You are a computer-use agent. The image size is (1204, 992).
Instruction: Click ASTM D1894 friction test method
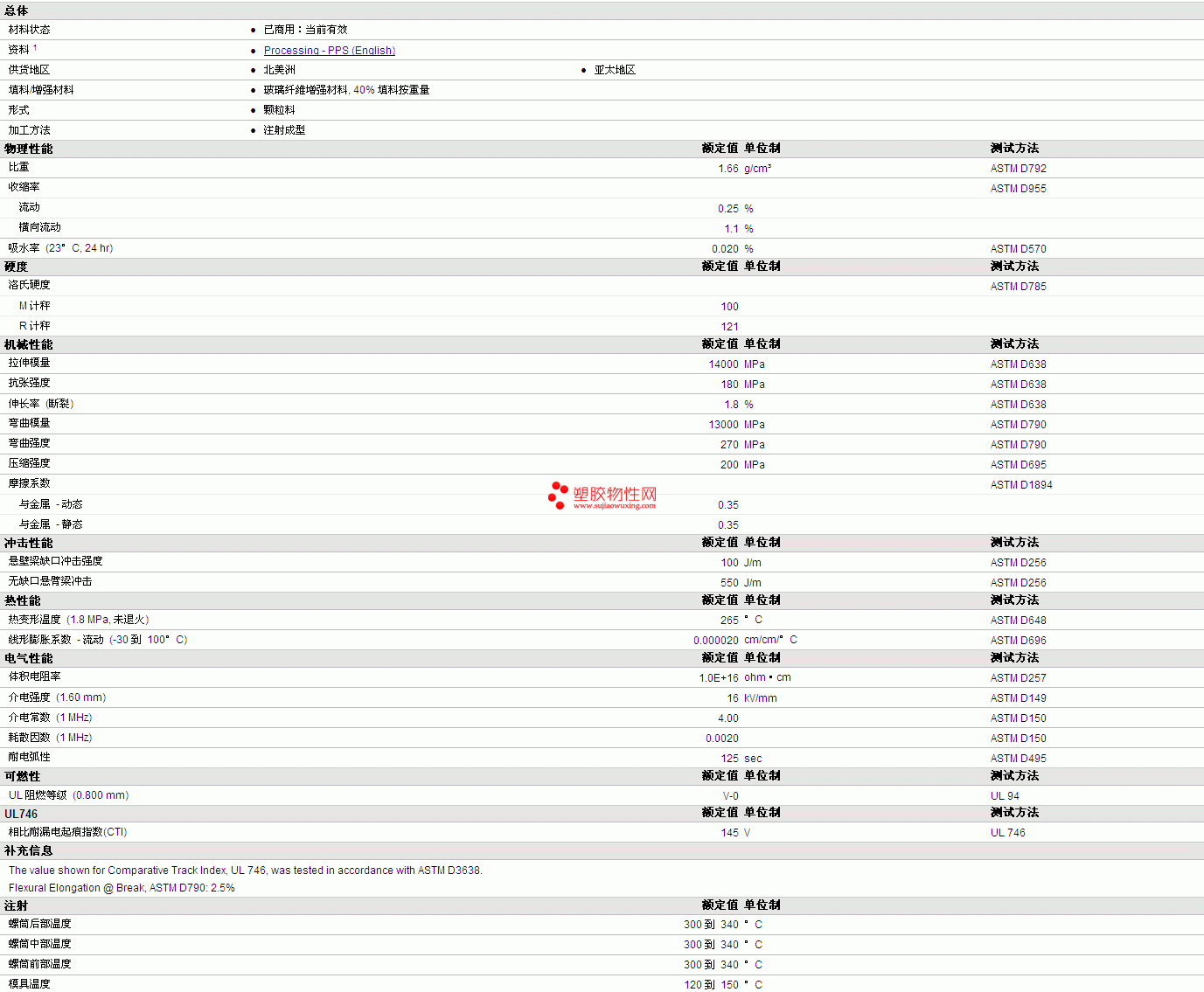pos(1021,485)
